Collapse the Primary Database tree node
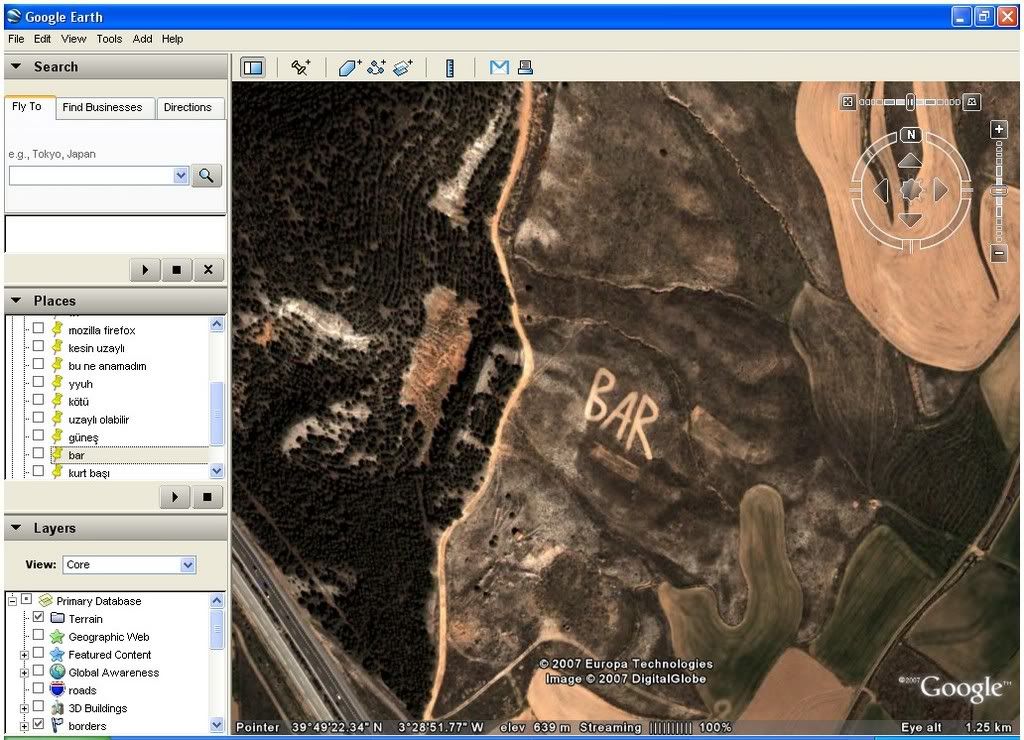This screenshot has width=1024, height=740. pyautogui.click(x=12, y=600)
